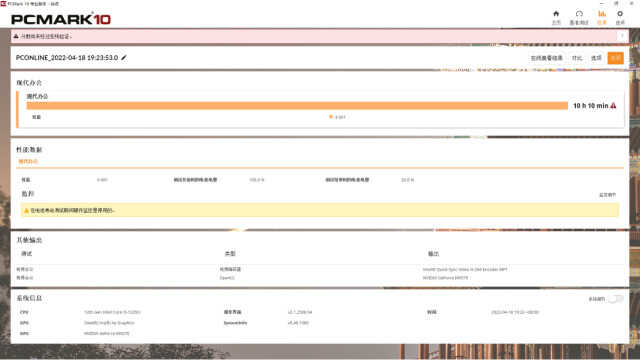Click the pencil icon to rename PCONLINE result
Image resolution: width=640 pixels, height=360 pixels.
click(124, 58)
